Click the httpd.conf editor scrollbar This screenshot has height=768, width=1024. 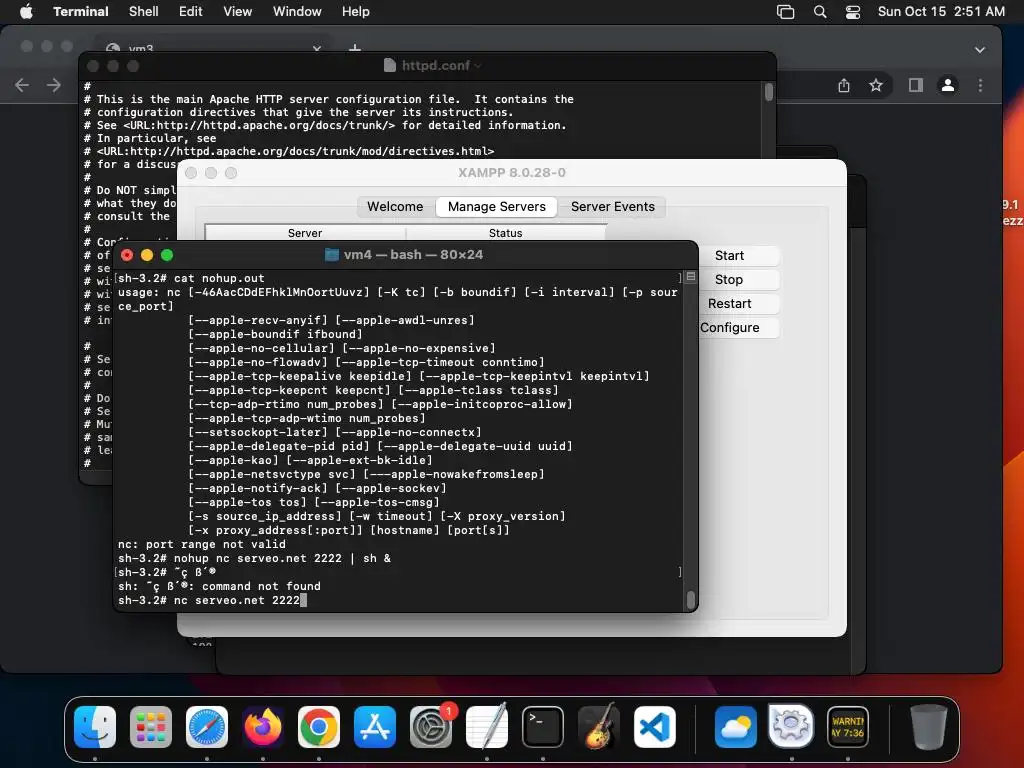click(769, 92)
